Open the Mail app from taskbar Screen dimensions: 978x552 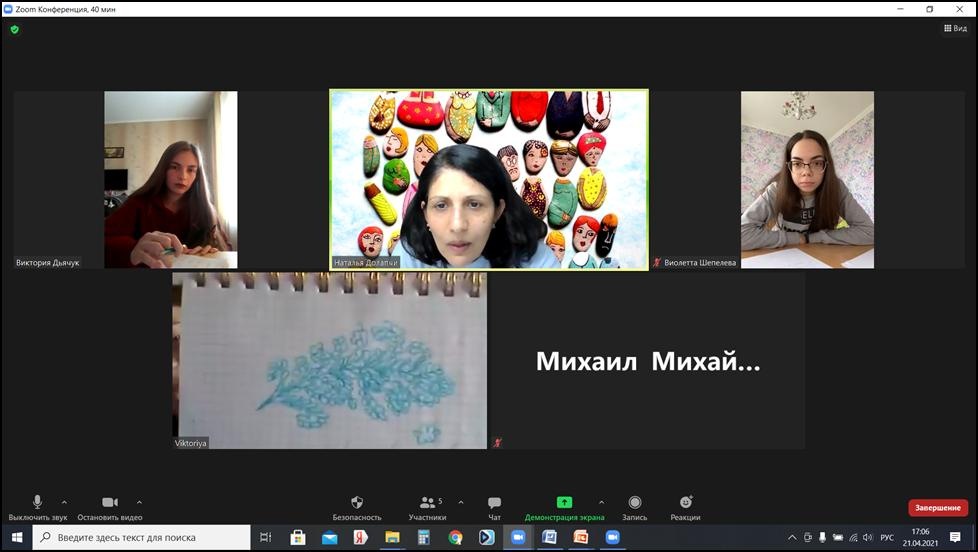pos(329,537)
